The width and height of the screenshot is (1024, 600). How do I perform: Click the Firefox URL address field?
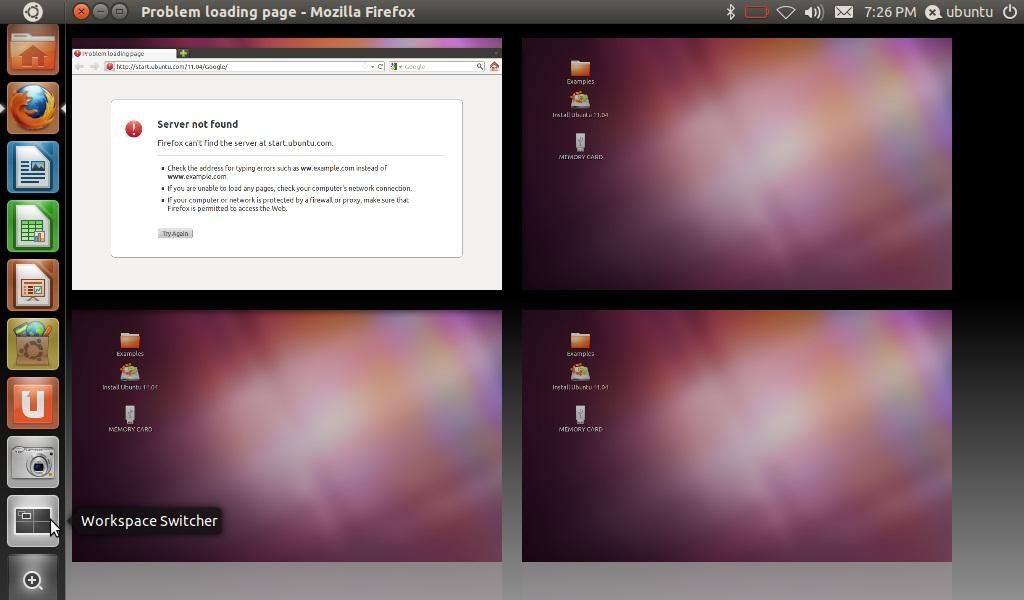pos(240,67)
